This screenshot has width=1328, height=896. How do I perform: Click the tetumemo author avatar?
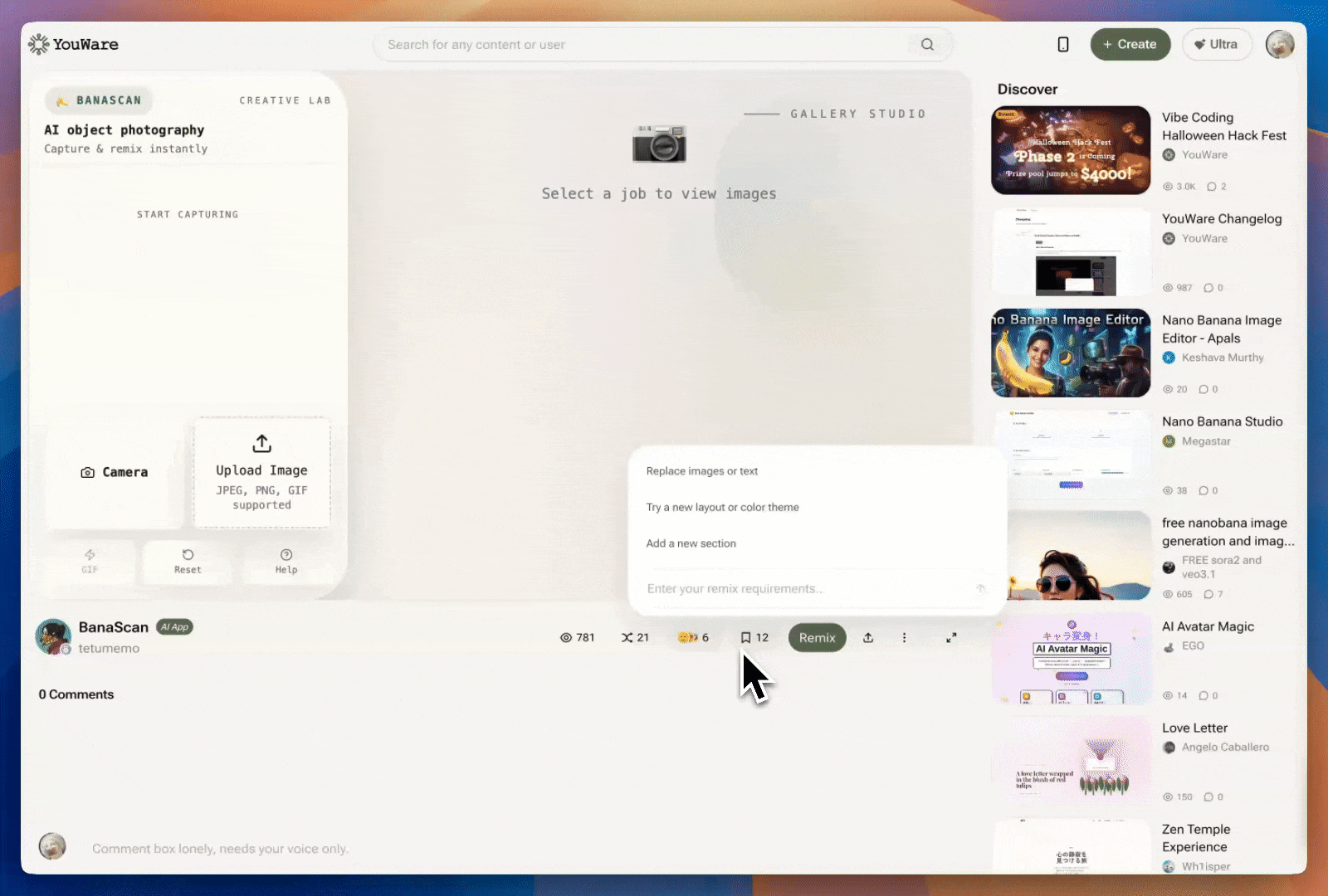(53, 636)
